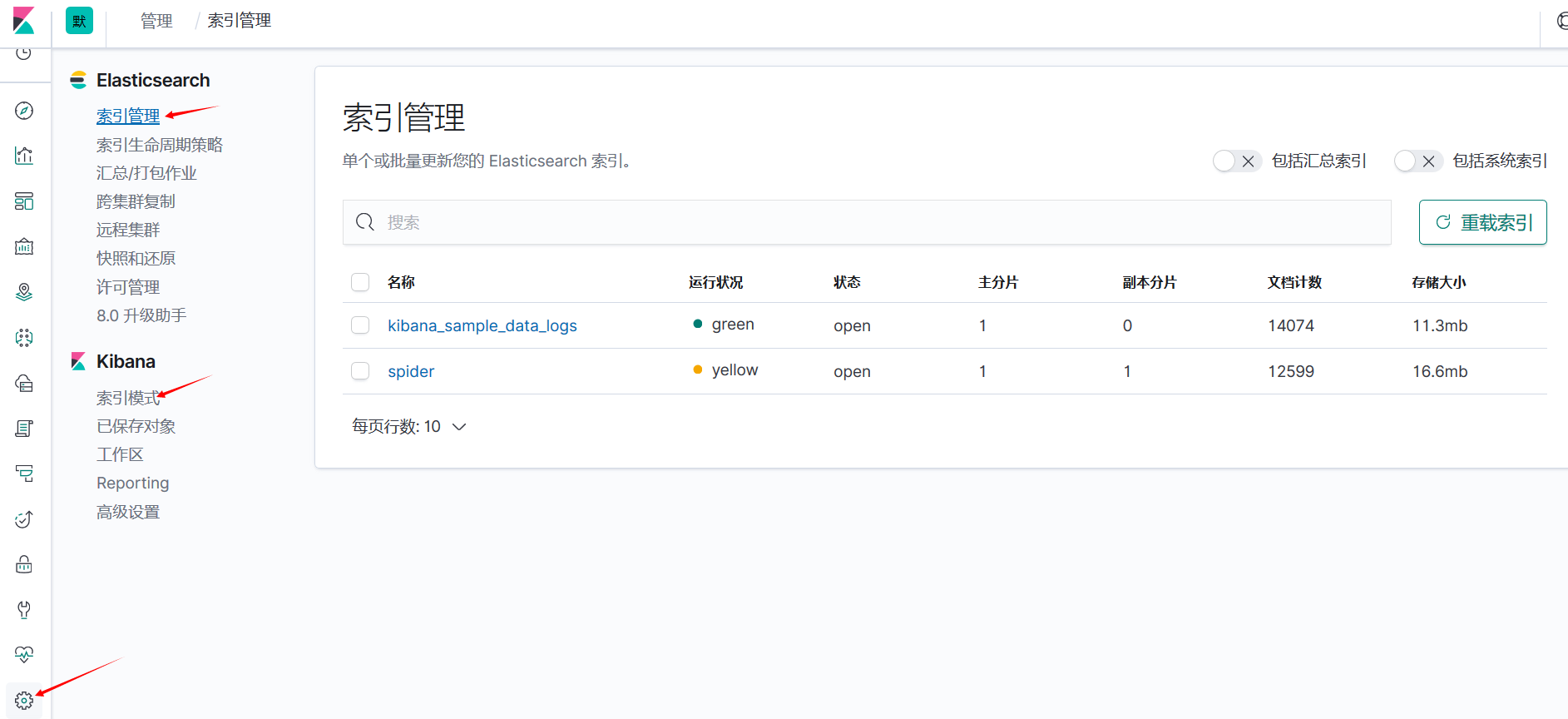Open APM icon in sidebar

click(24, 474)
